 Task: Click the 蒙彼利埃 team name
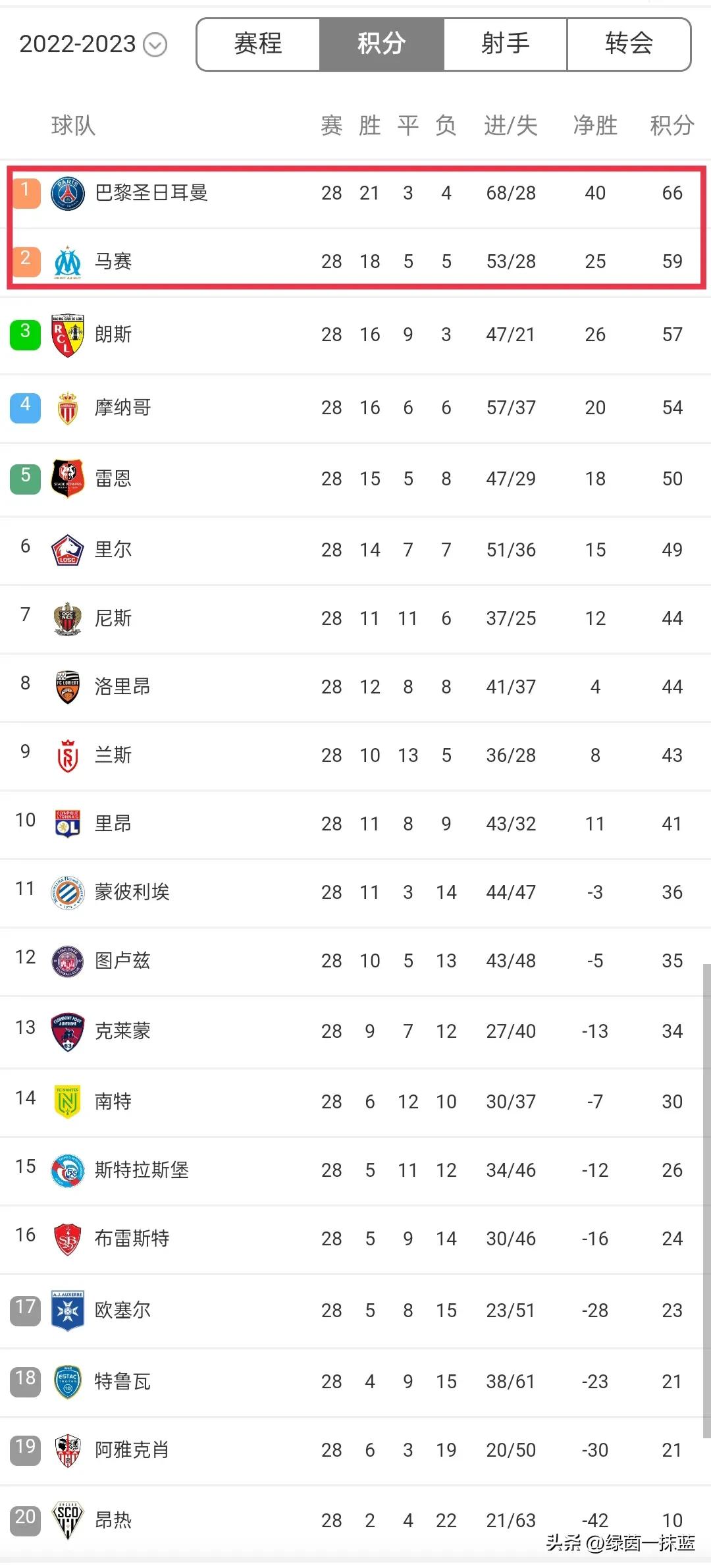(132, 892)
